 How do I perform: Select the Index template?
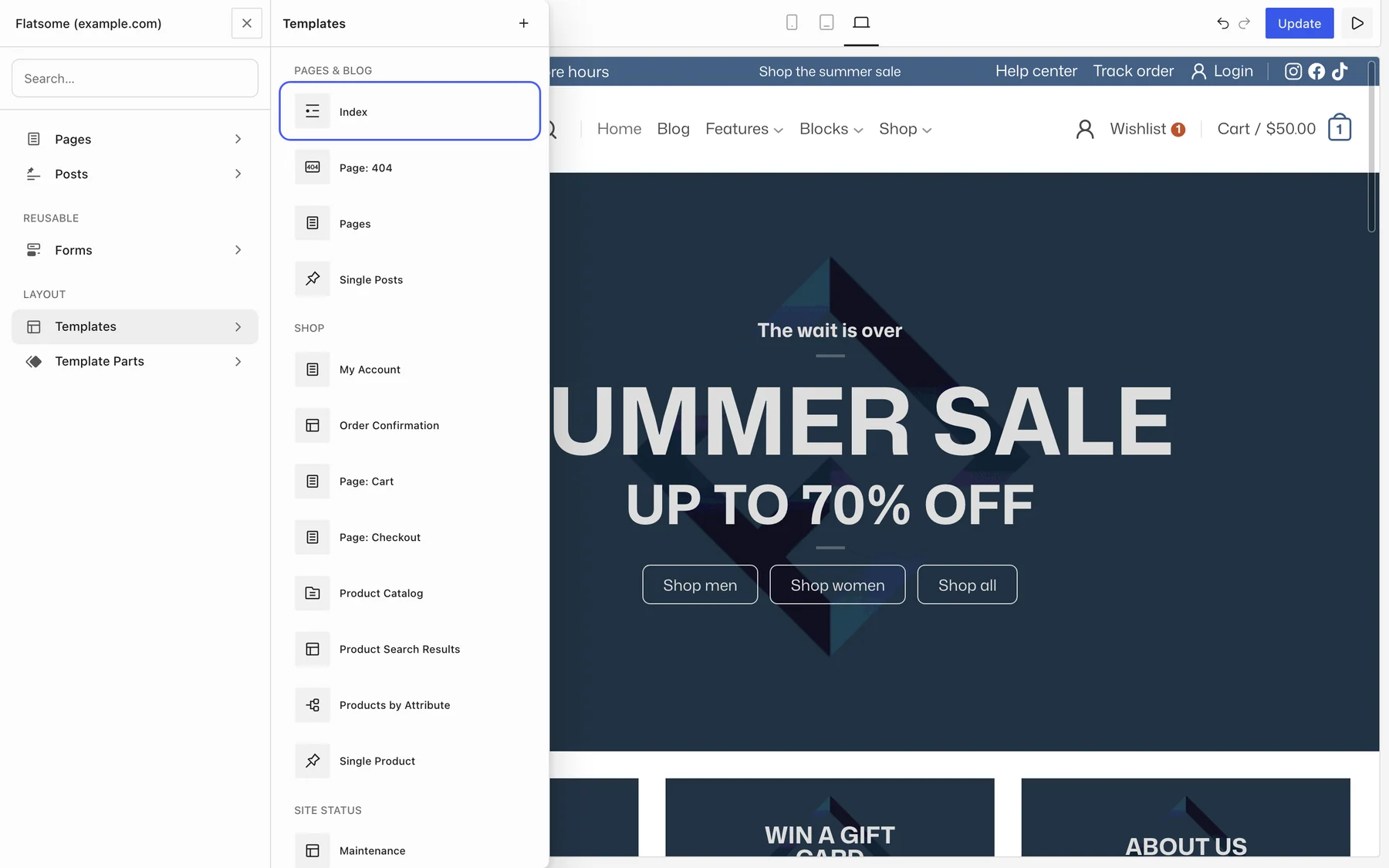pos(410,111)
